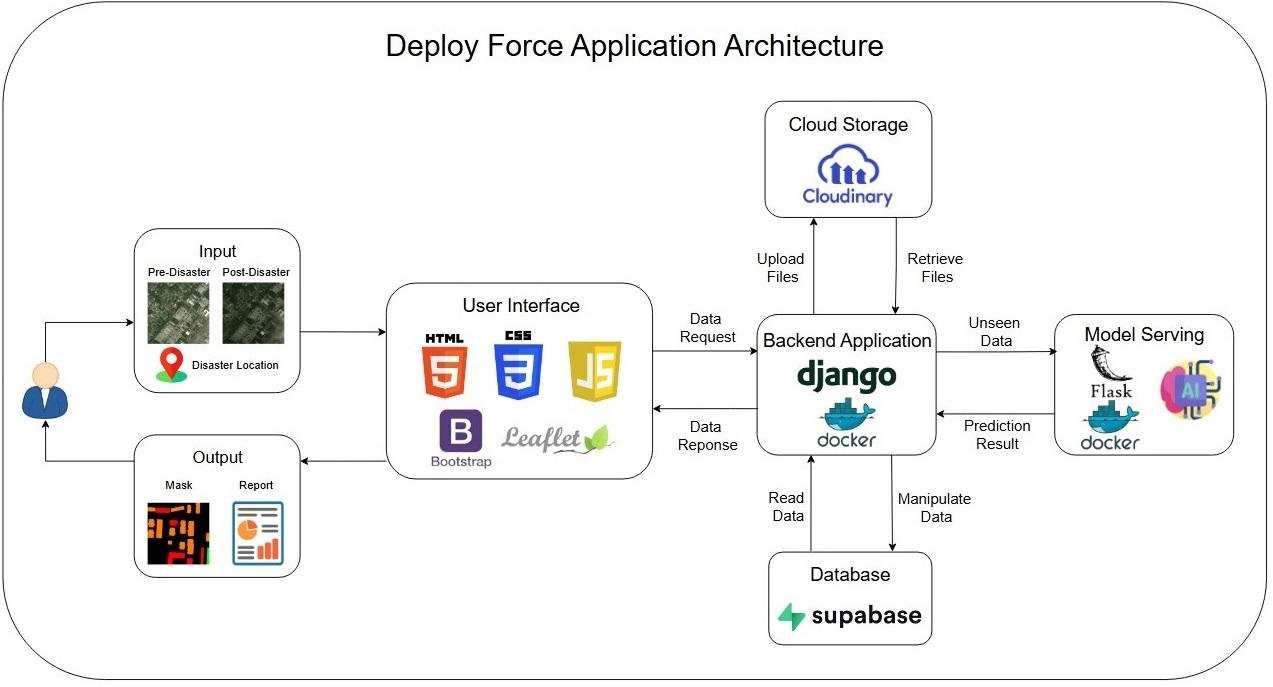The image size is (1273, 687).
Task: Click the supabase logo
Action: pos(850,615)
